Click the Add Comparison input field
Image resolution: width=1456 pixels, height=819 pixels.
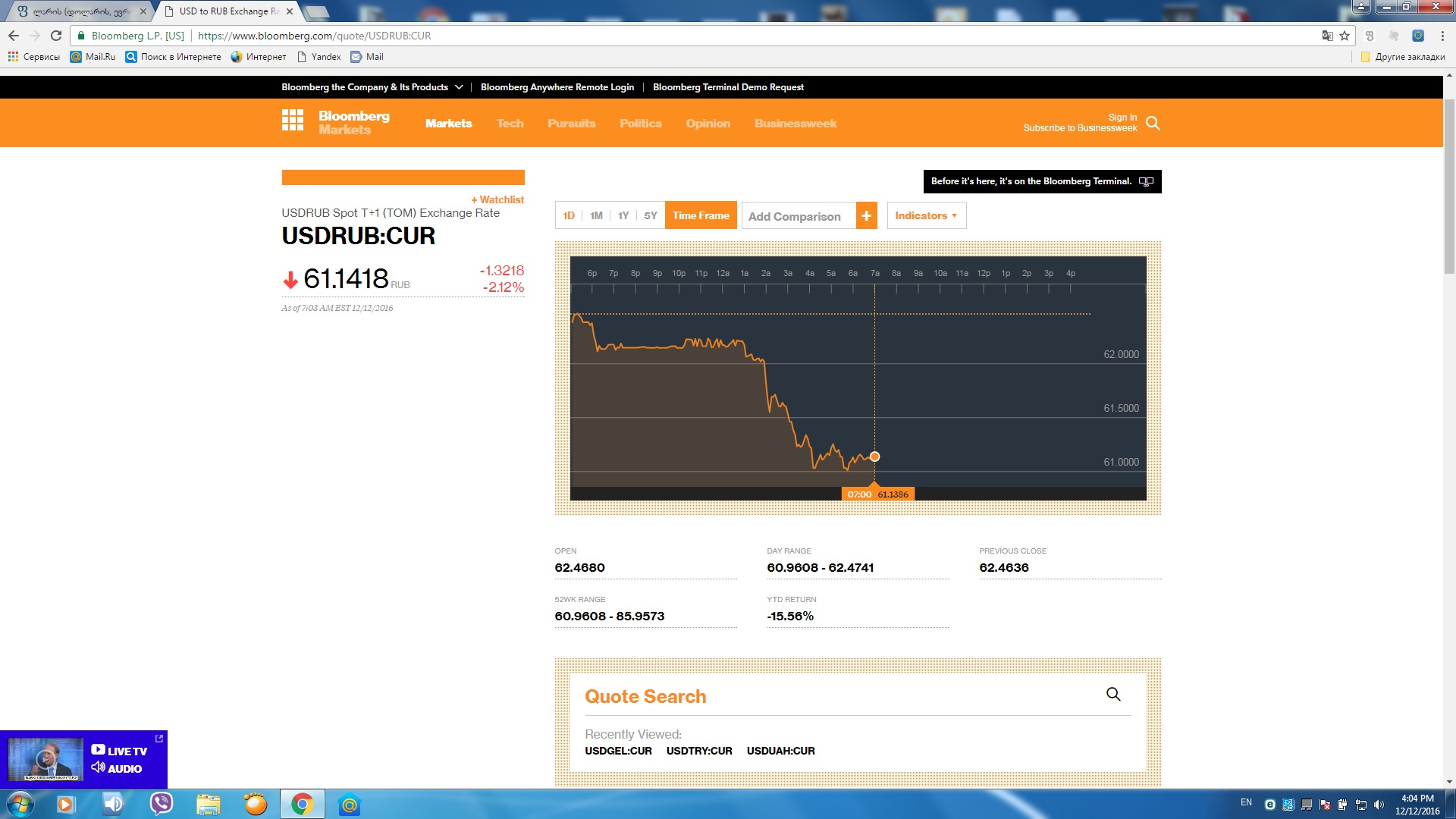pos(798,216)
